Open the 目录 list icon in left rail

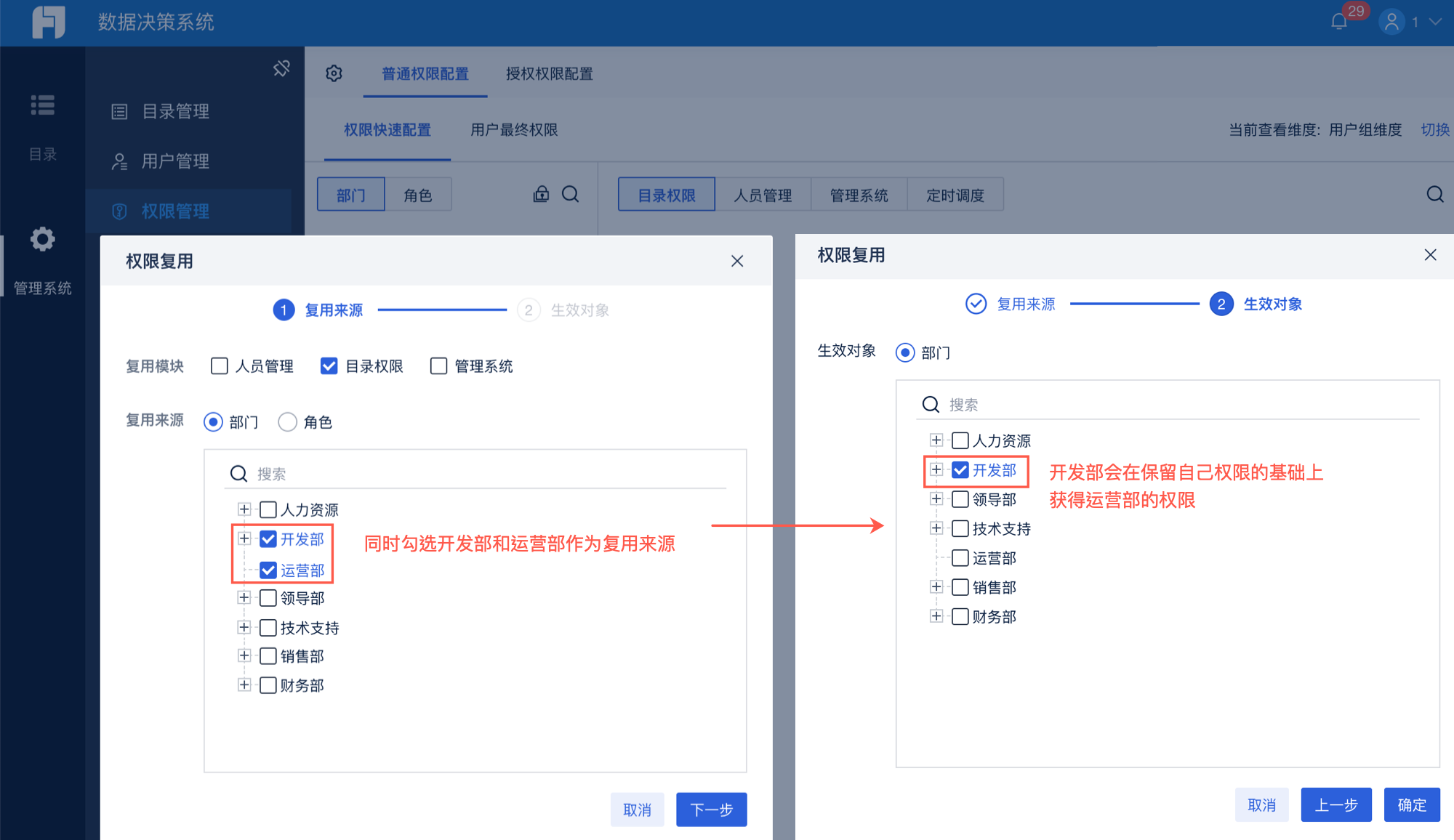pos(43,105)
